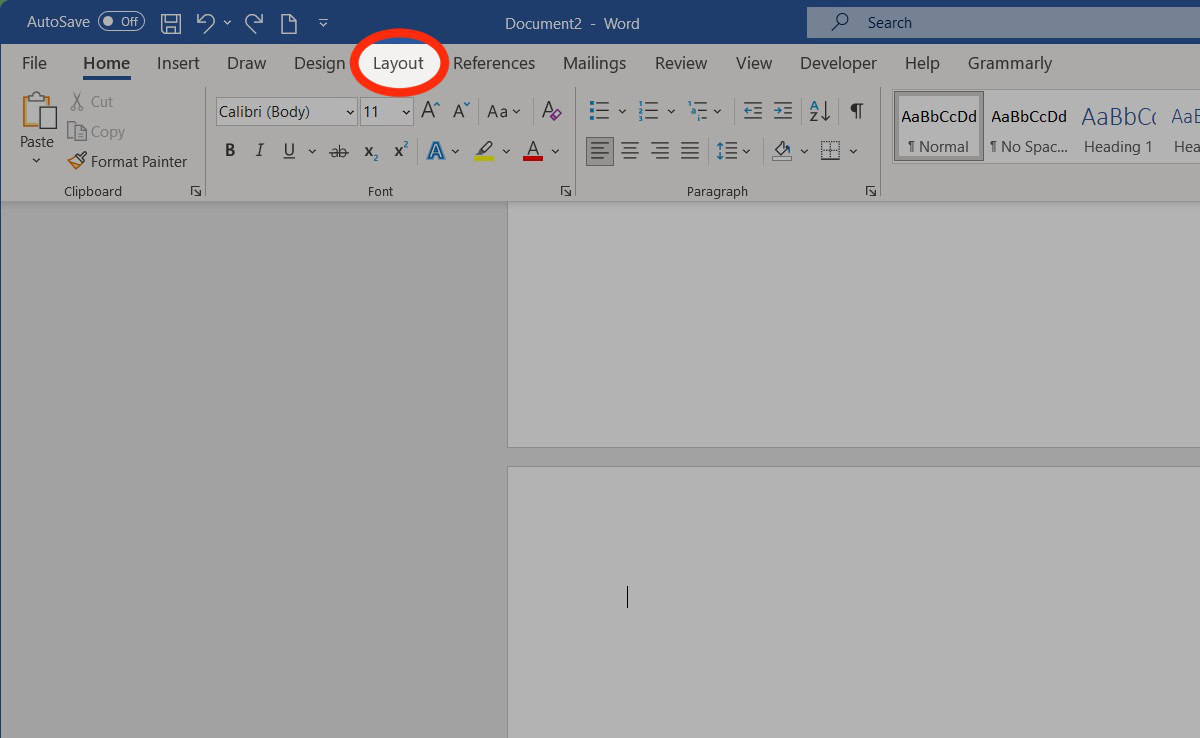Screen dimensions: 1200x738
Task: Click the Format Painter brush icon
Action: coord(77,161)
